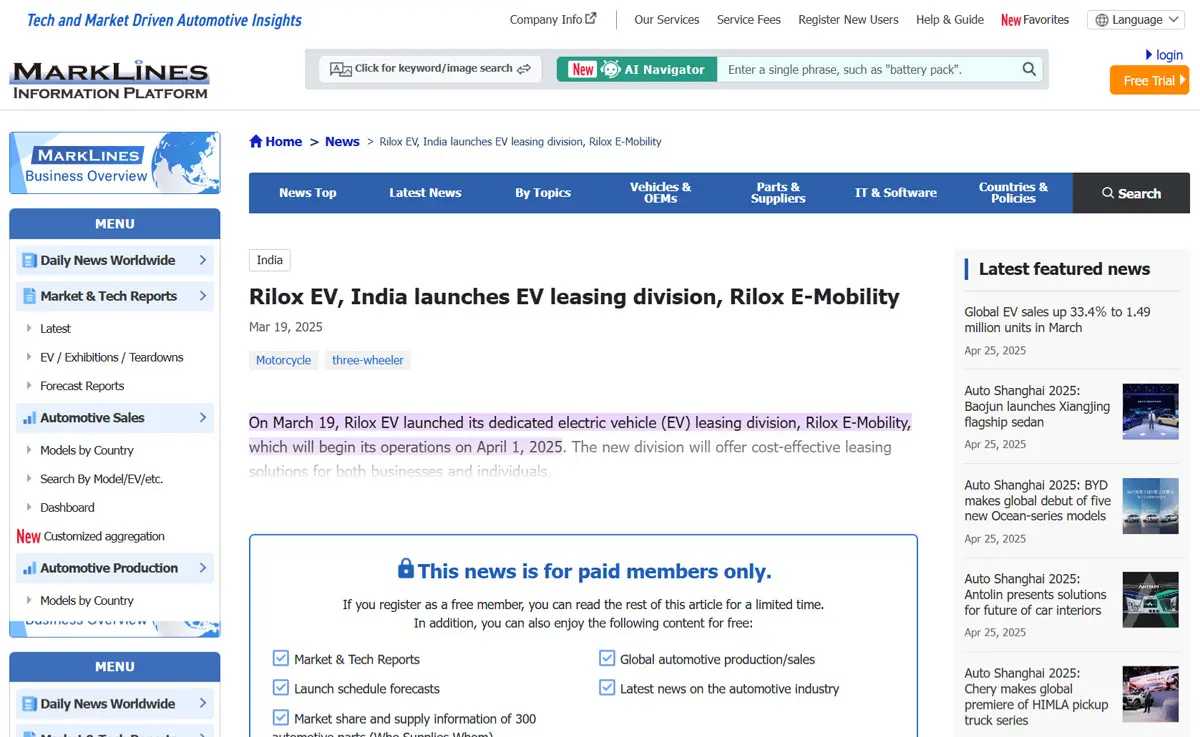Click inside the AI Navigator search field
1200x737 pixels.
(x=868, y=69)
